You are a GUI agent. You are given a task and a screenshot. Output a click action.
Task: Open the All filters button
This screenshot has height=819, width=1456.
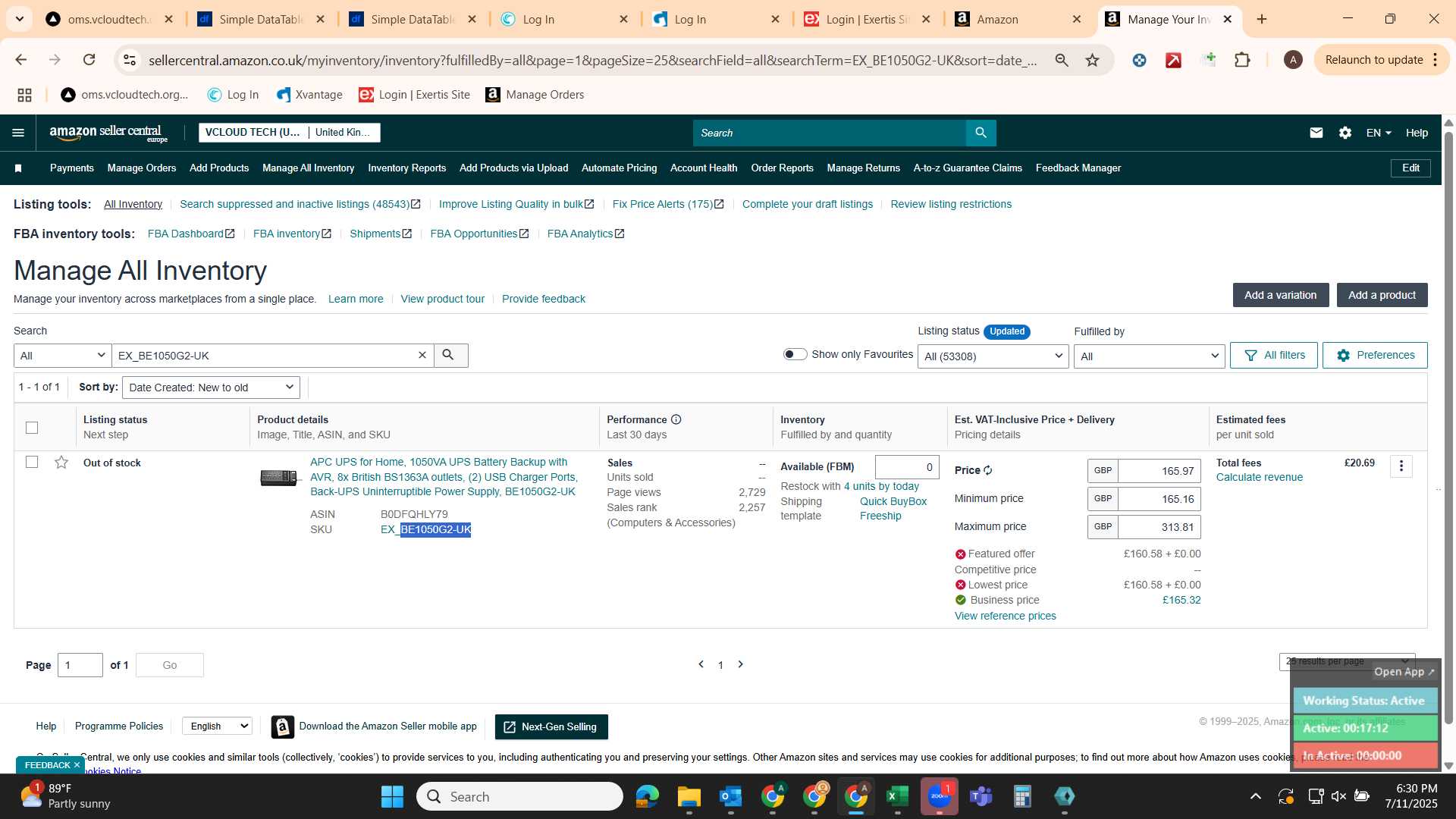click(1274, 355)
